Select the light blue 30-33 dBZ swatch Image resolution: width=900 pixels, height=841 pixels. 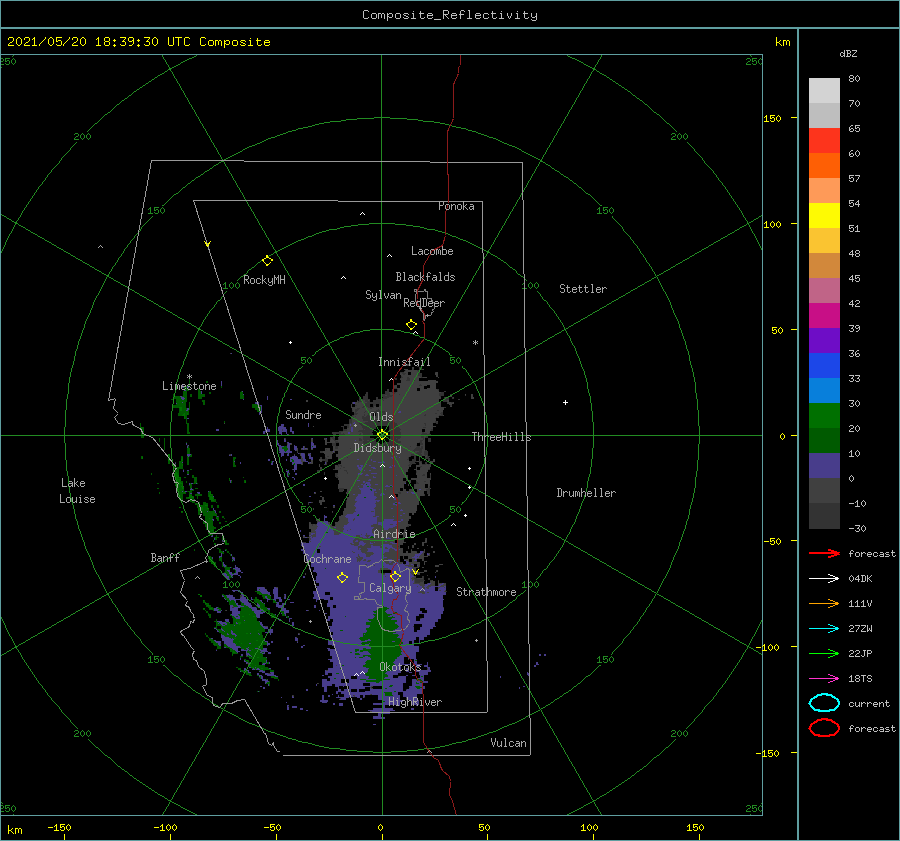coord(824,391)
